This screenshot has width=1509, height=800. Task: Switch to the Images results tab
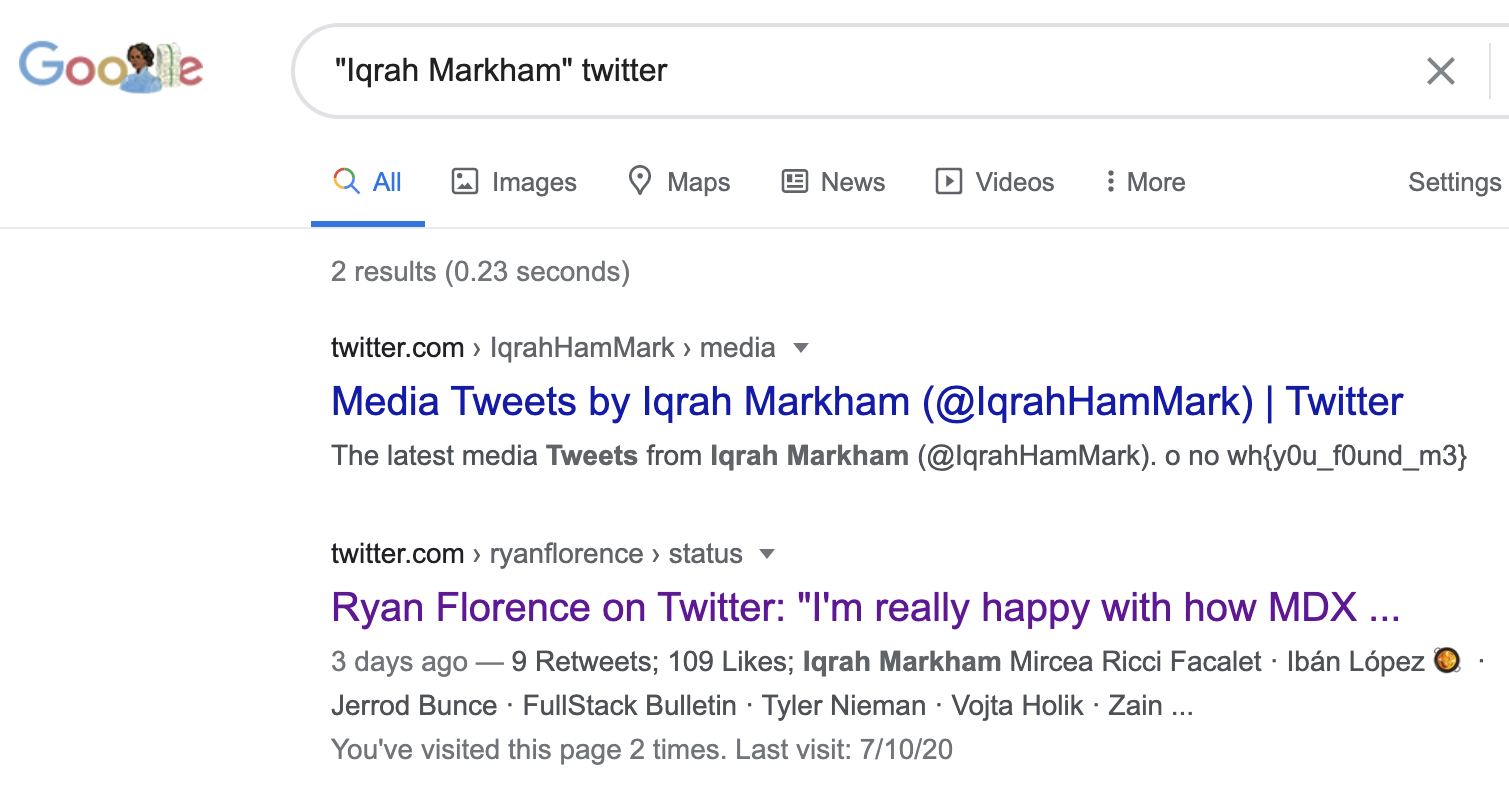[514, 182]
